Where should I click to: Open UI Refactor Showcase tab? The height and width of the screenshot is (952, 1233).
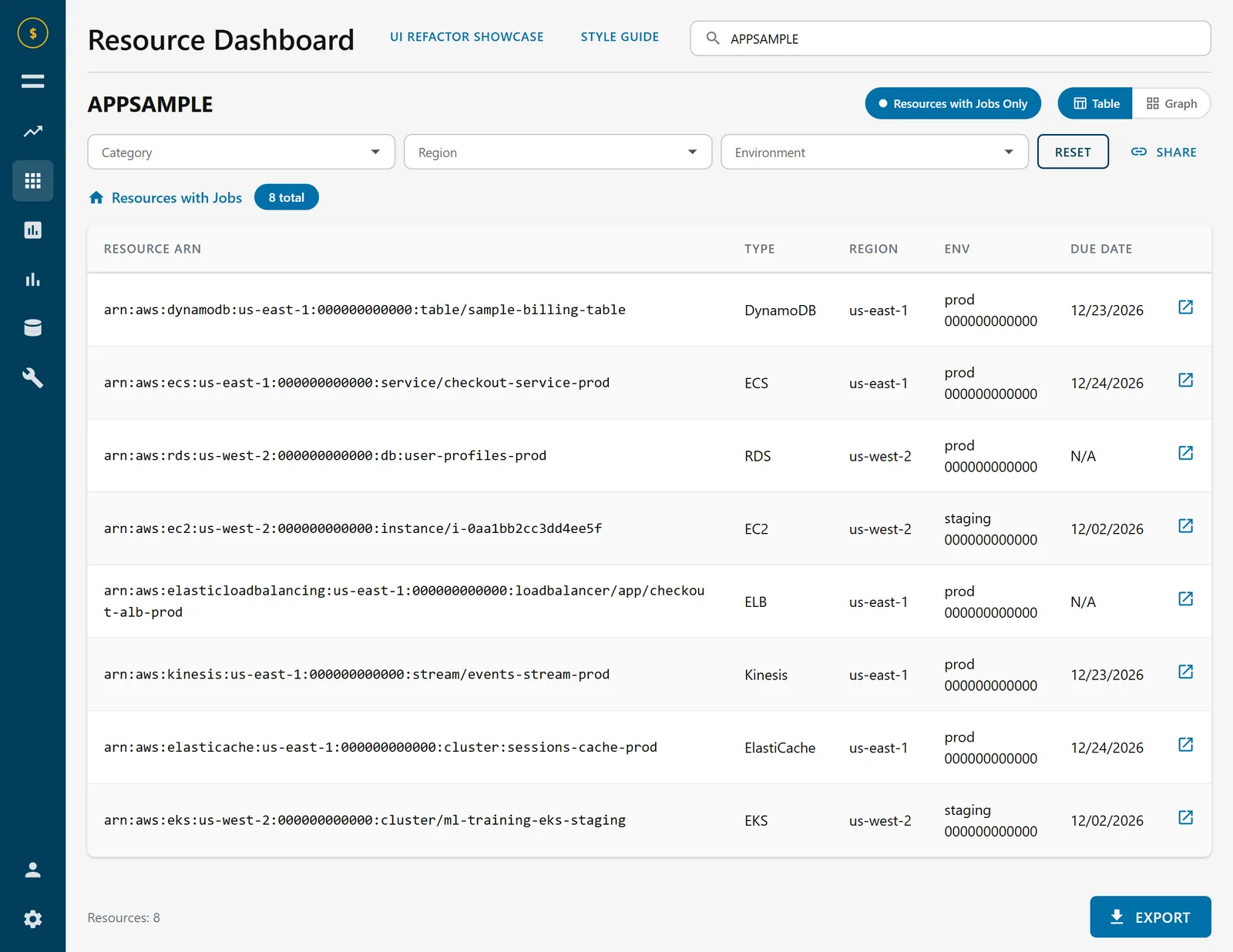click(466, 37)
